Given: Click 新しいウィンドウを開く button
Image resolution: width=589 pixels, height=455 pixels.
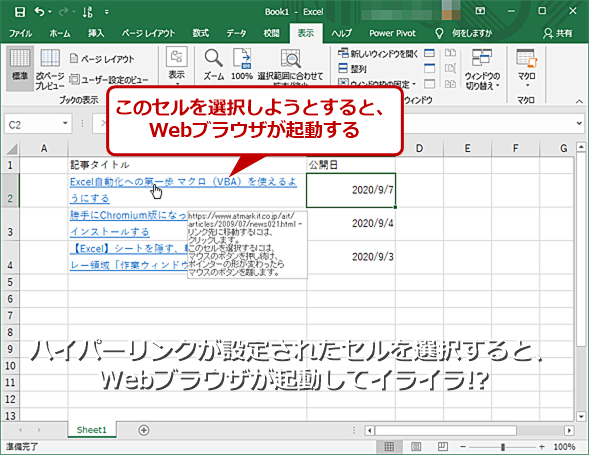Looking at the screenshot, I should 378,54.
